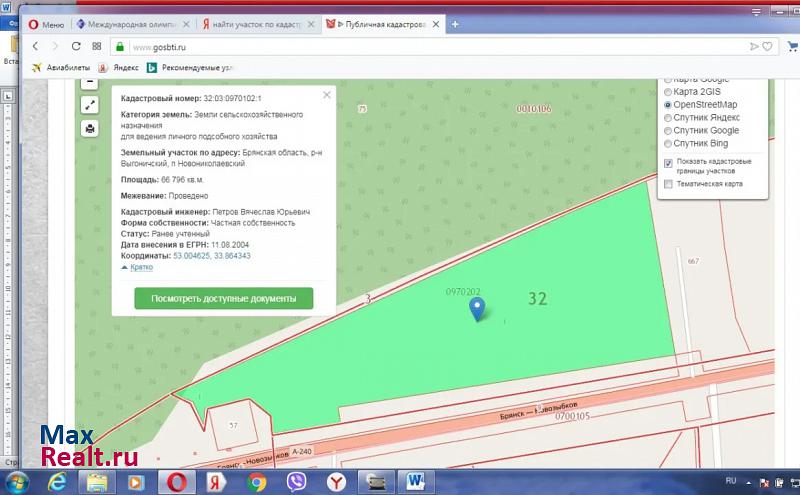
Task: Open the speed dial grid icon
Action: 97,46
